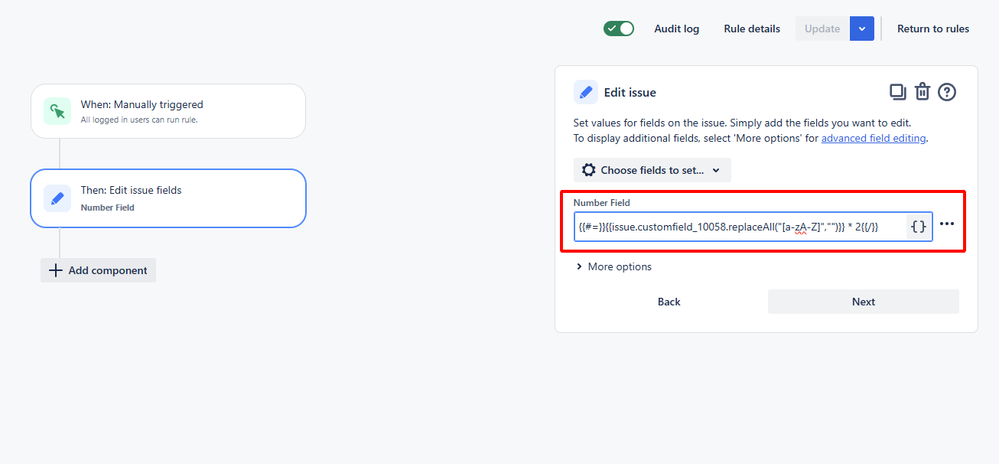The image size is (999, 464).
Task: Click the green cursor trigger icon
Action: click(x=57, y=111)
